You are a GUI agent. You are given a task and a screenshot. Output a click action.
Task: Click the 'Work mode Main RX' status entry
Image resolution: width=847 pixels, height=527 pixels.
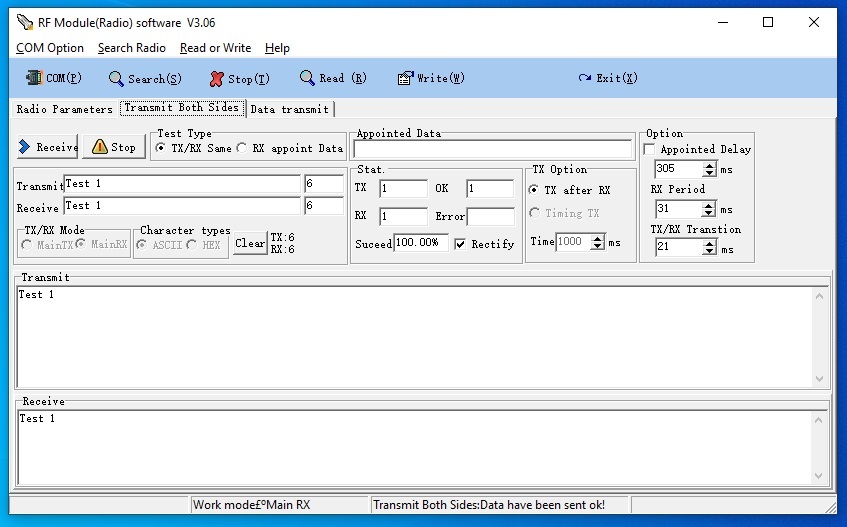point(252,505)
